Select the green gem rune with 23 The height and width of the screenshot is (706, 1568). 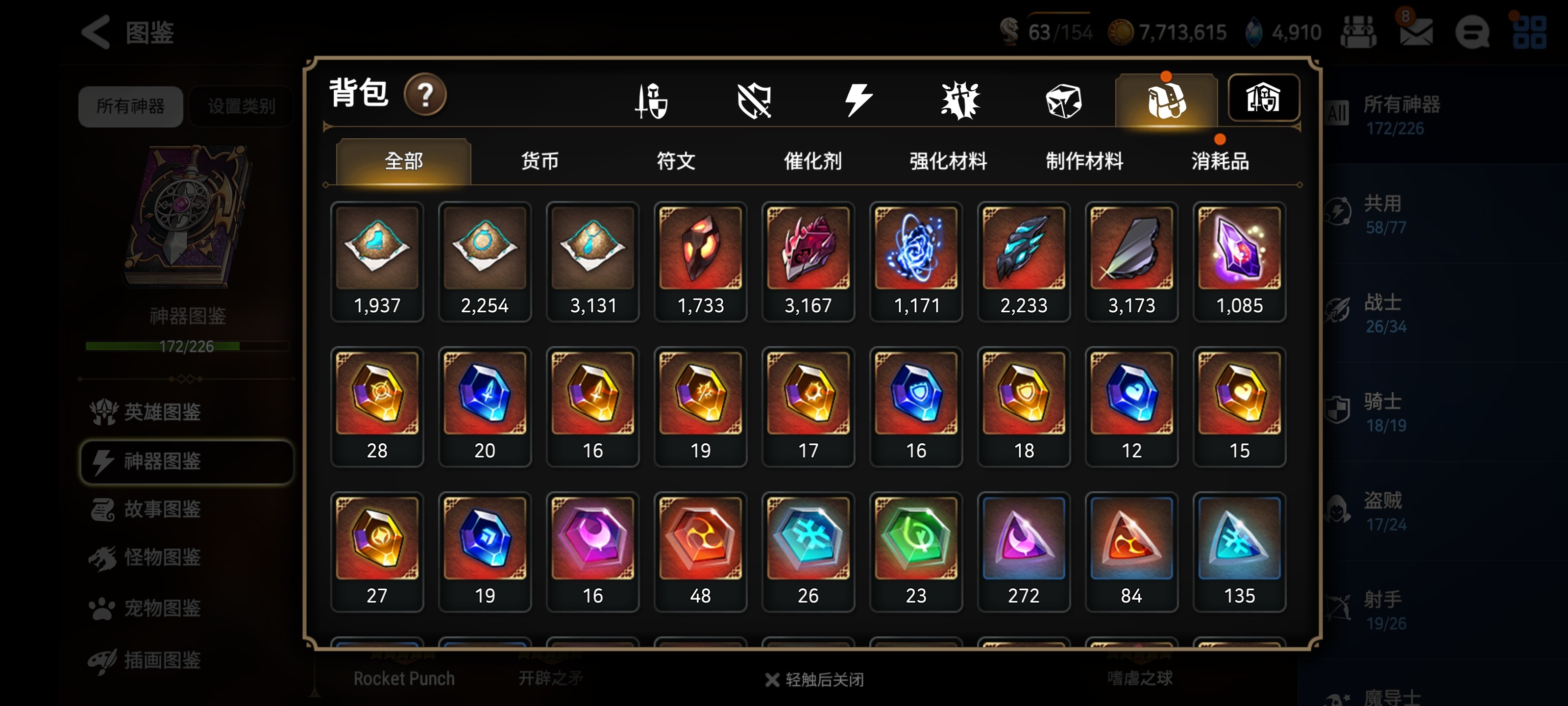click(x=915, y=552)
